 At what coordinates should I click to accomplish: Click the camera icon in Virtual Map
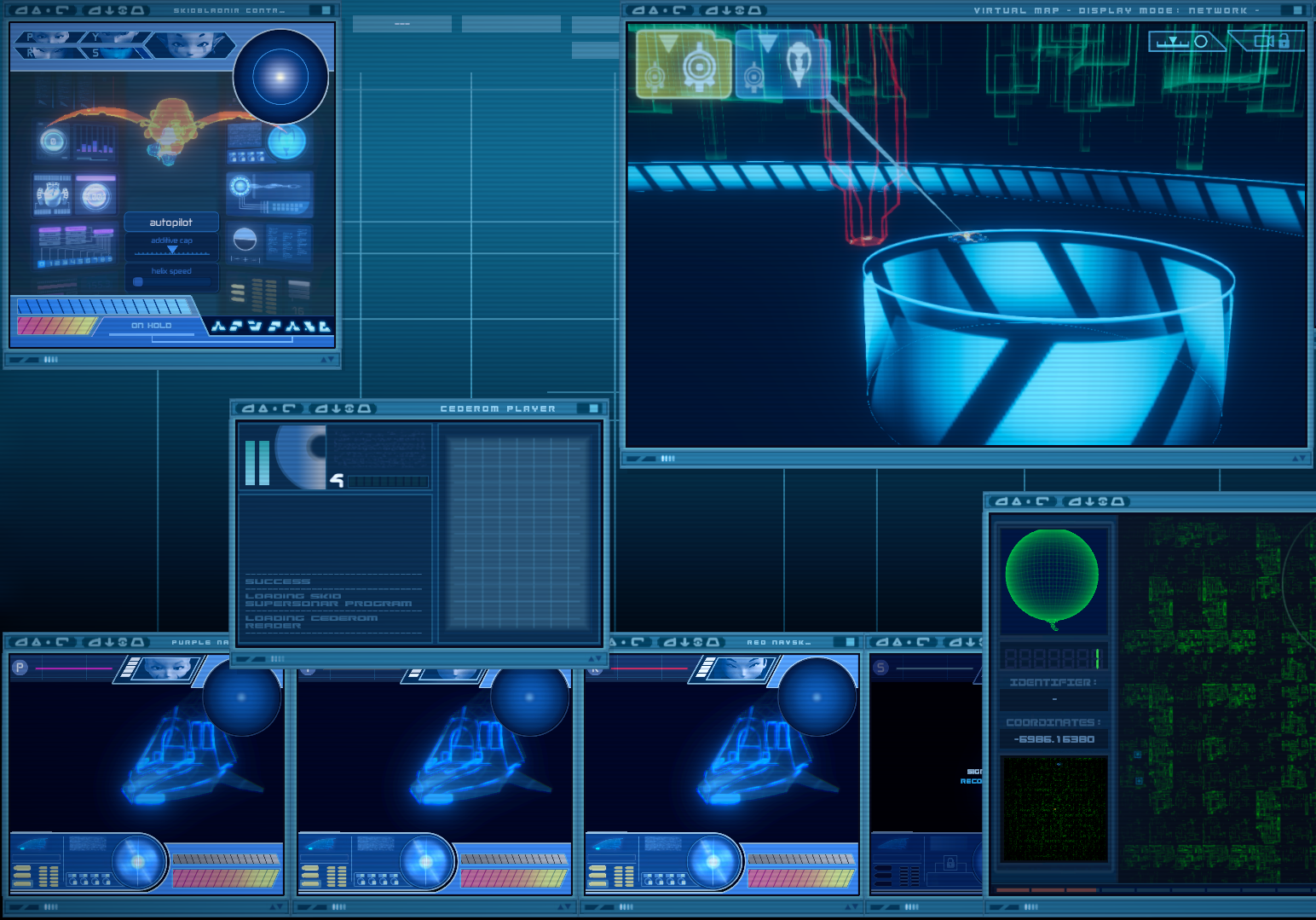(1263, 41)
